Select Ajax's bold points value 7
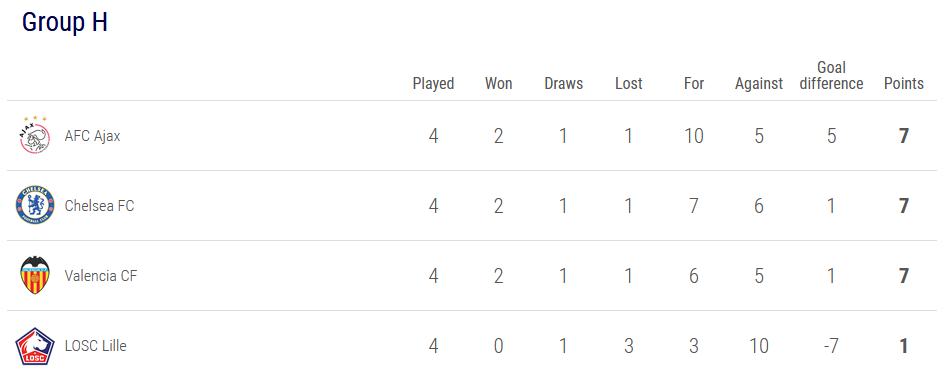The image size is (941, 378). click(x=904, y=136)
